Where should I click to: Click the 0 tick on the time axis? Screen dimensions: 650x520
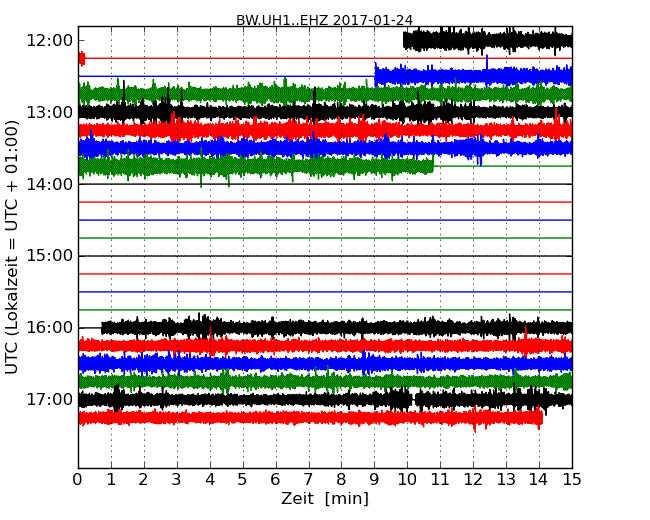[78, 479]
